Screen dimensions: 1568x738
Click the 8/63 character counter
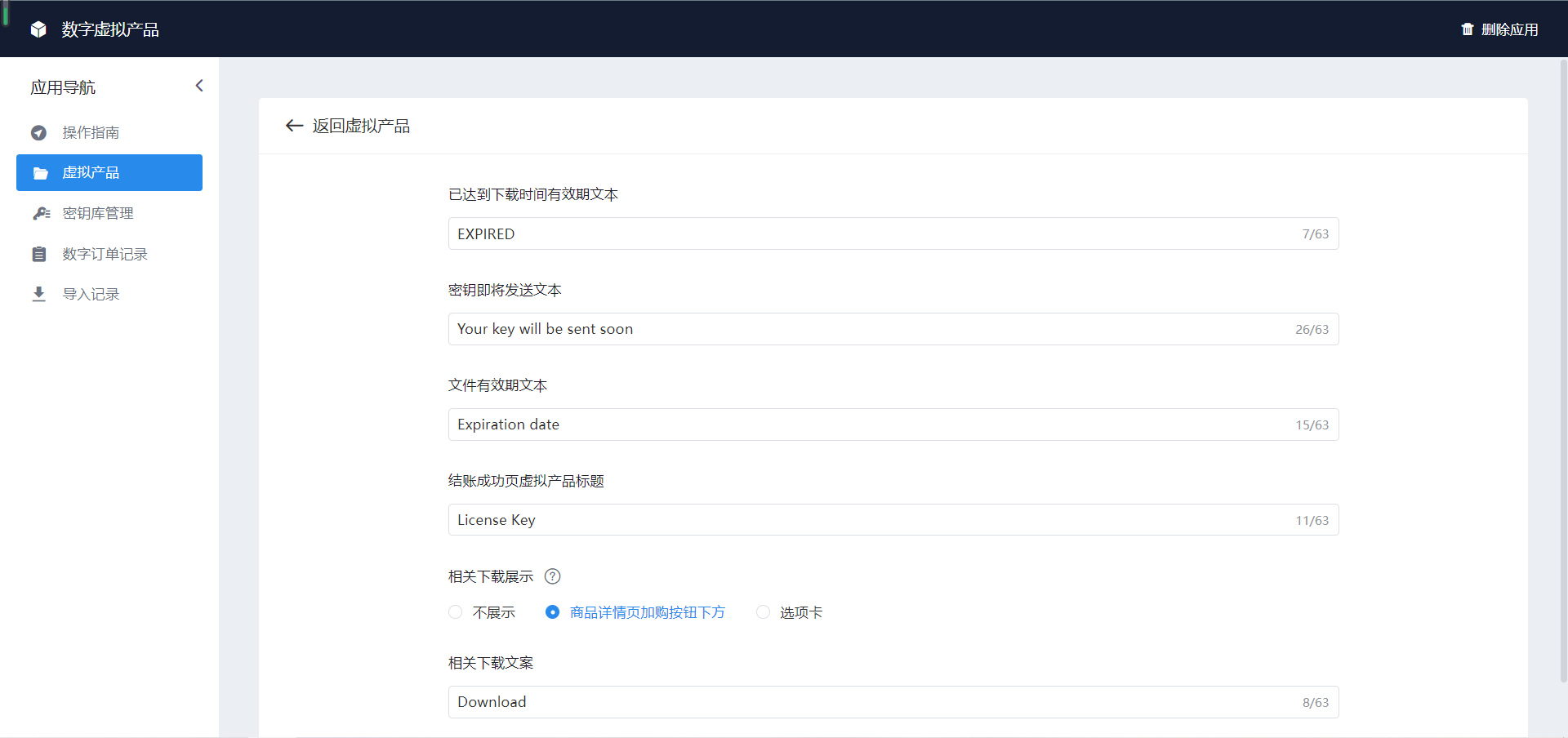click(1316, 703)
